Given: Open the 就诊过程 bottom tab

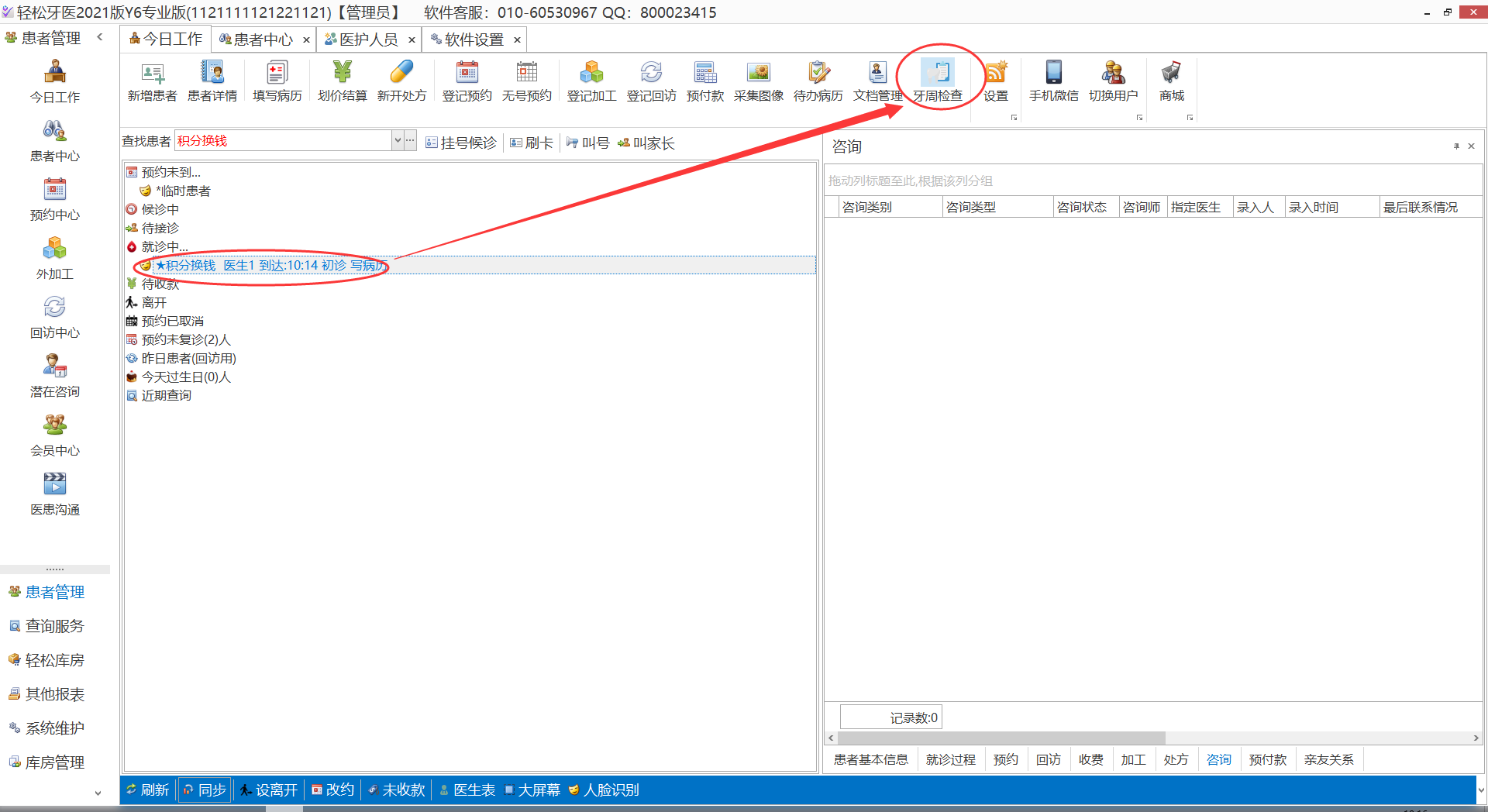Looking at the screenshot, I should (x=951, y=760).
